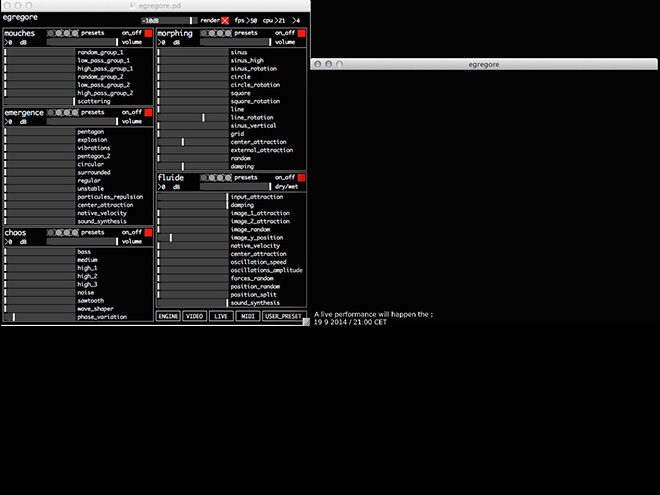
Task: Click the scattering slider in mouches
Action: coord(40,101)
